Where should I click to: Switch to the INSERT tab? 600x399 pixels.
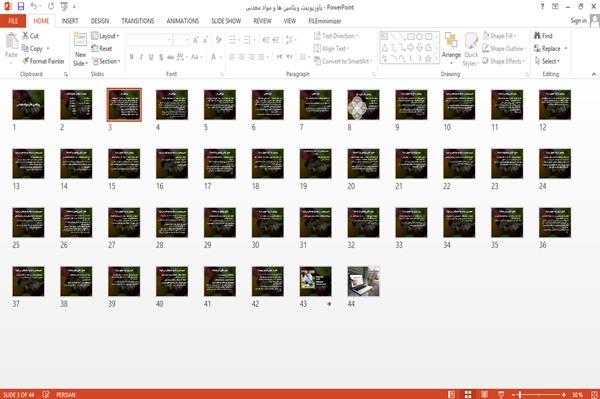tap(70, 21)
